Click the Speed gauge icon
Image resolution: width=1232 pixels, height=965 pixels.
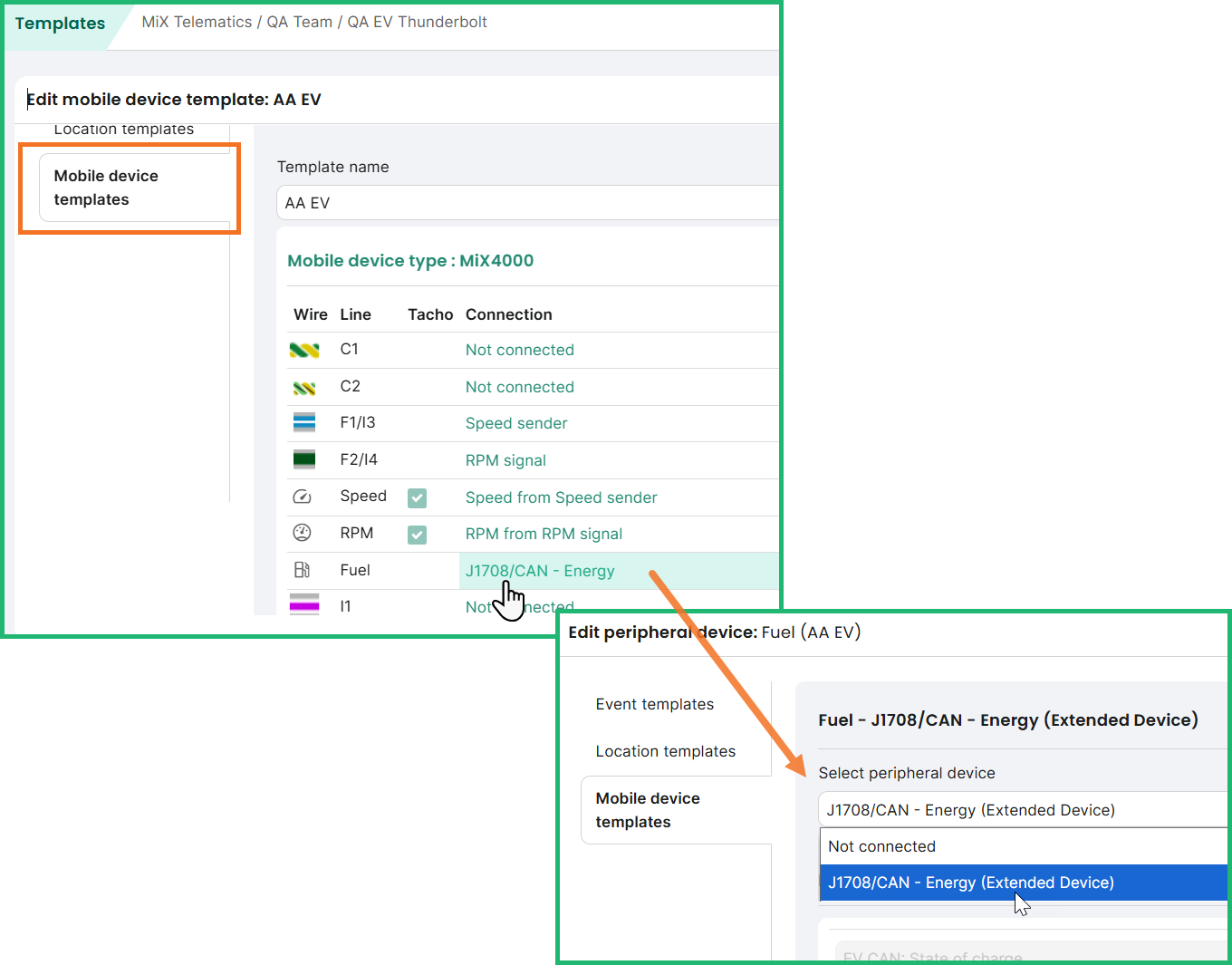click(303, 497)
